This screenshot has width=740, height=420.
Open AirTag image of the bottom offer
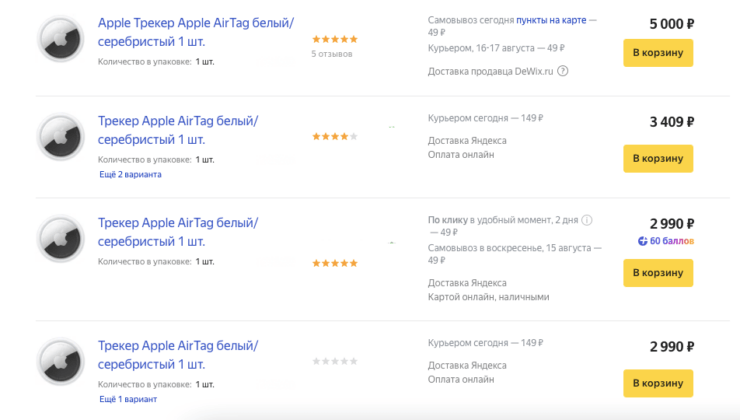[x=61, y=362]
